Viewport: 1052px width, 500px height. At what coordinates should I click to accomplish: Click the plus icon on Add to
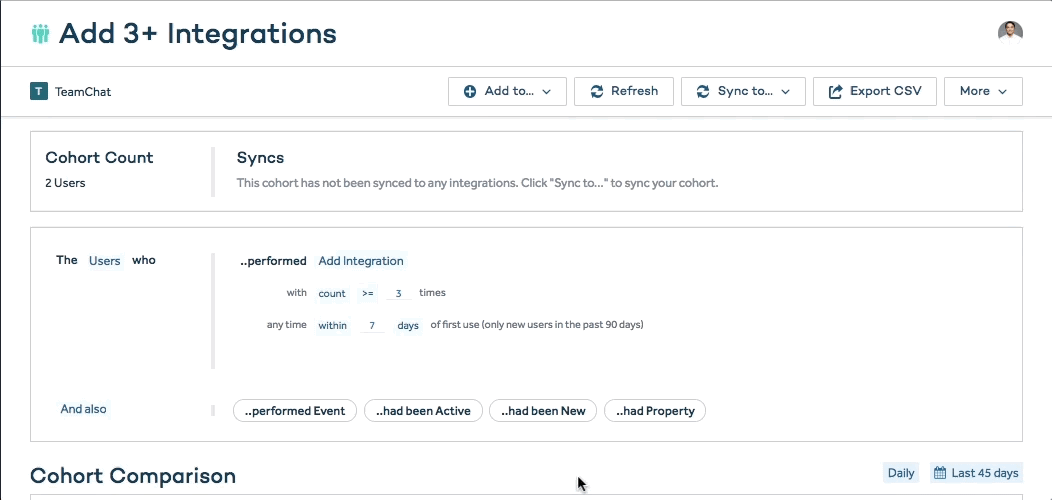tap(470, 91)
